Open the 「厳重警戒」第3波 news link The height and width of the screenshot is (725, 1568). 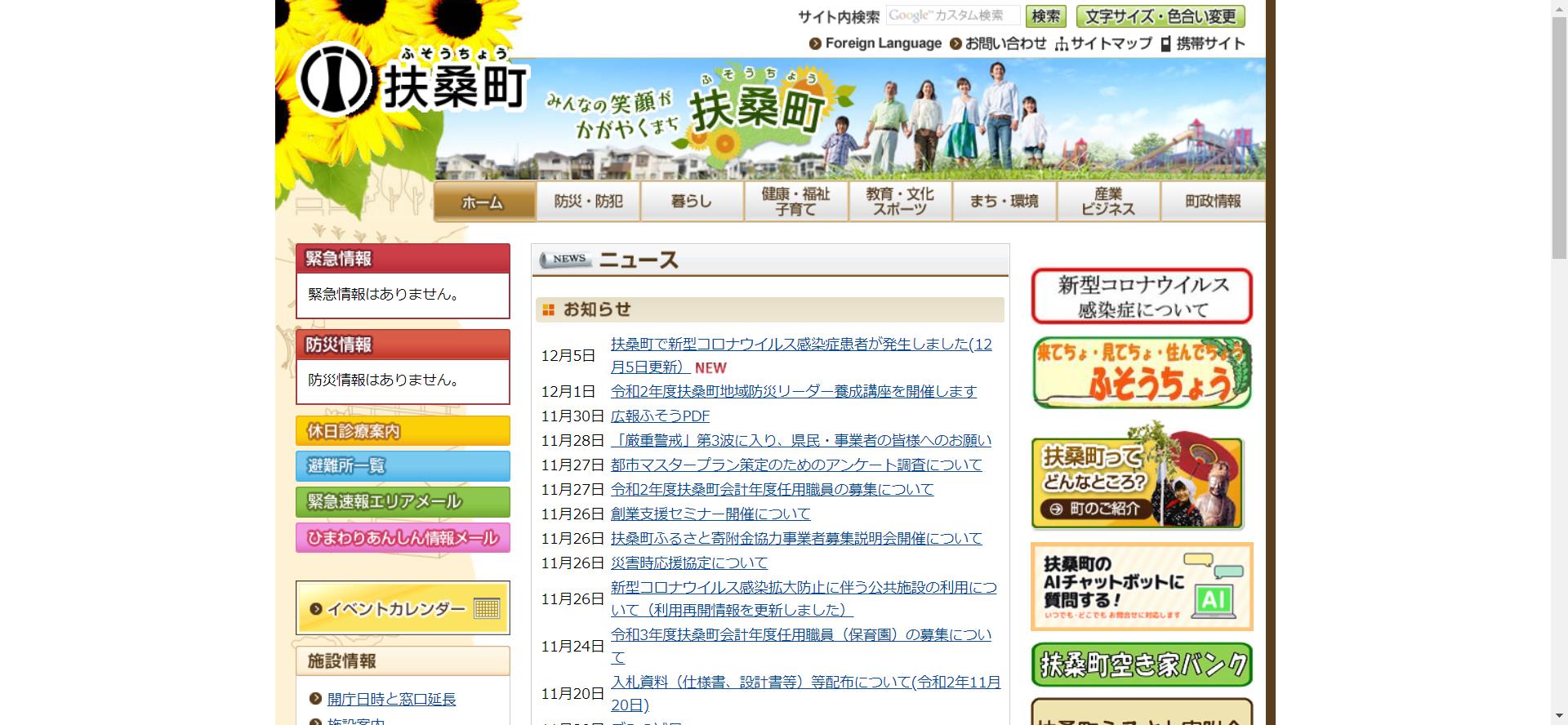(x=801, y=440)
